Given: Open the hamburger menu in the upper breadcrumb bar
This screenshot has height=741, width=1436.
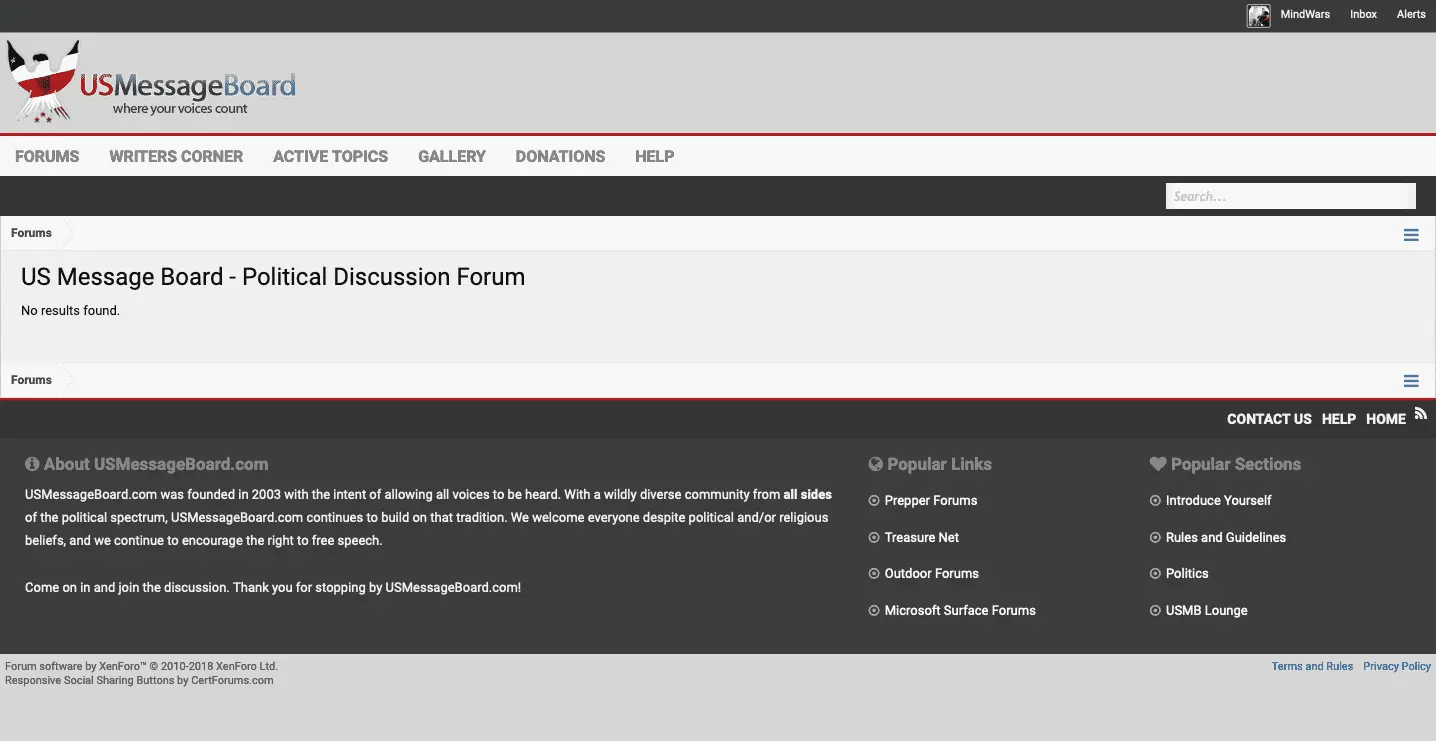Looking at the screenshot, I should 1411,235.
